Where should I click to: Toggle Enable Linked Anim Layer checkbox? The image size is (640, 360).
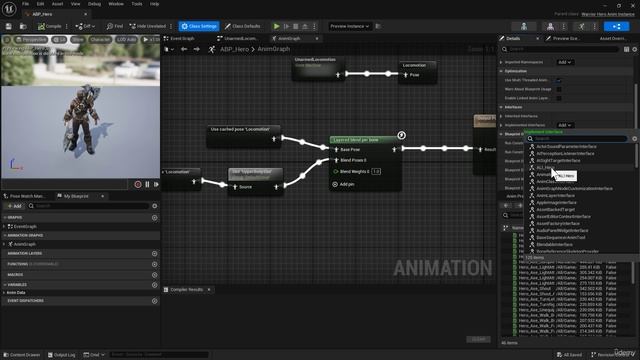[559, 98]
